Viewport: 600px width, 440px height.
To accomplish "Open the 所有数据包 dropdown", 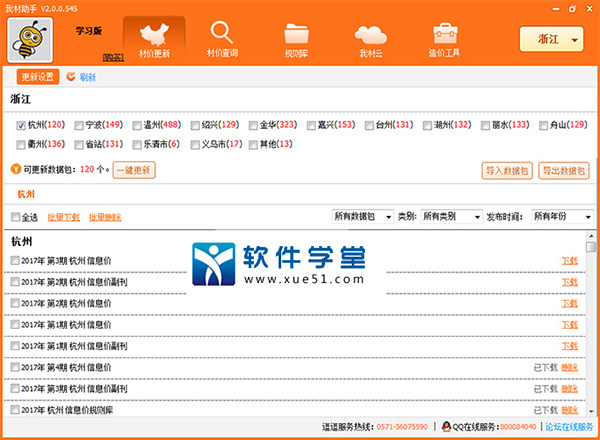I will pyautogui.click(x=362, y=217).
